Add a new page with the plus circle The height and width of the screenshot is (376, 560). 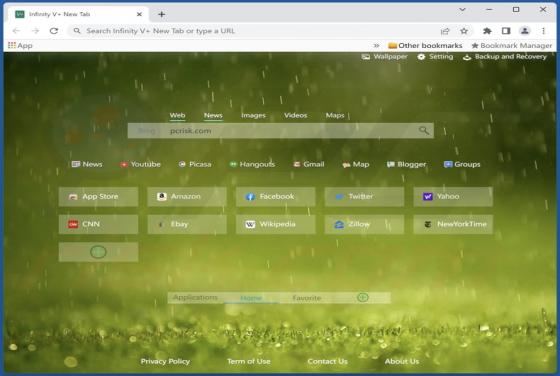(x=363, y=297)
